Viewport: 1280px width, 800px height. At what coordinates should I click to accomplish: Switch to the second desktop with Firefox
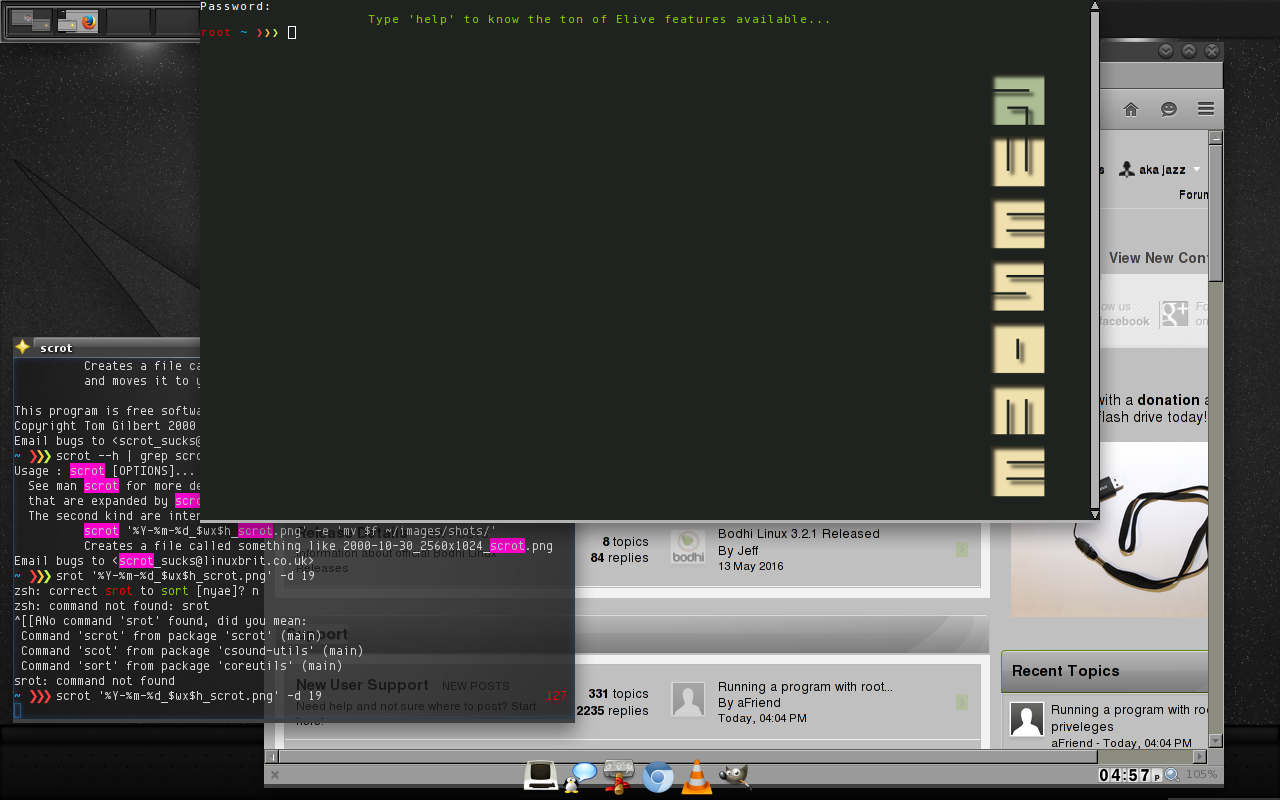(x=78, y=20)
